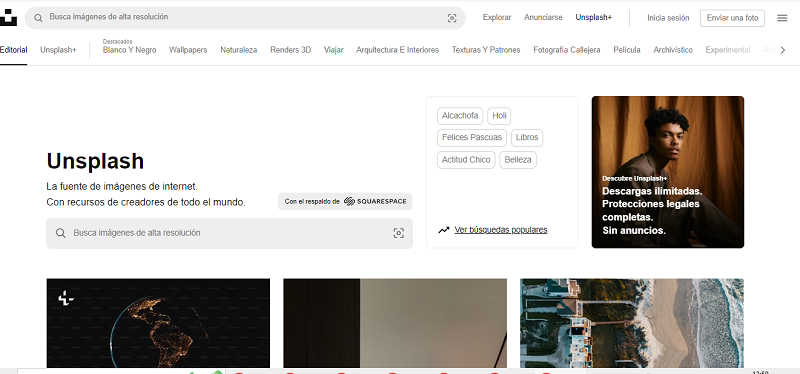Open the hamburger menu icon
This screenshot has height=374, width=800.
(782, 18)
